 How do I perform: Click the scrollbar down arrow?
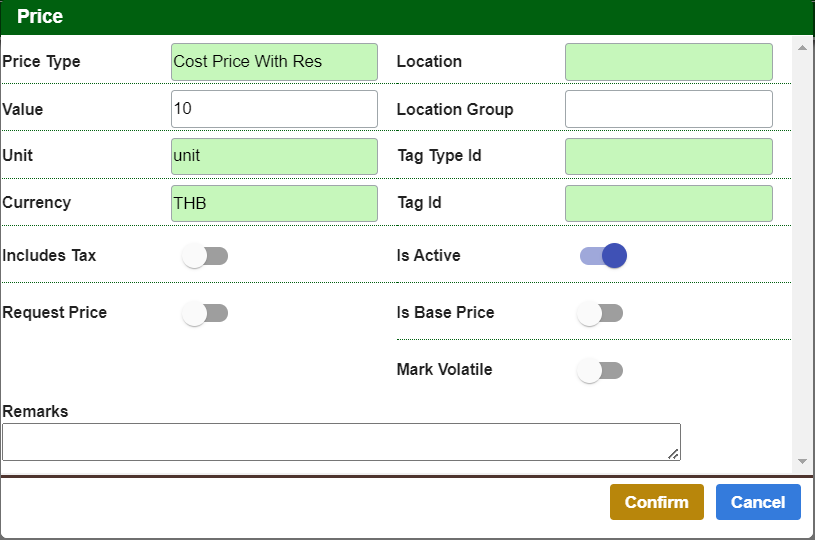(801, 461)
